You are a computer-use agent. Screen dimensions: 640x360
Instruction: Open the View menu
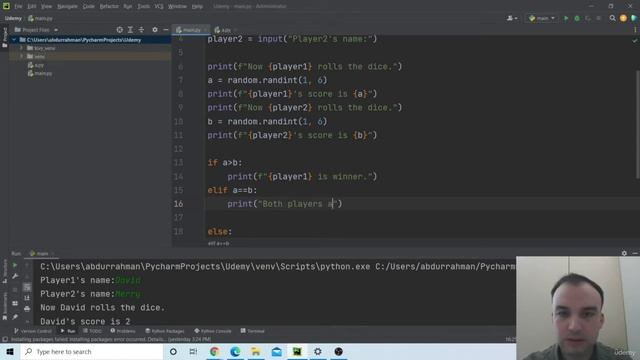tap(47, 7)
